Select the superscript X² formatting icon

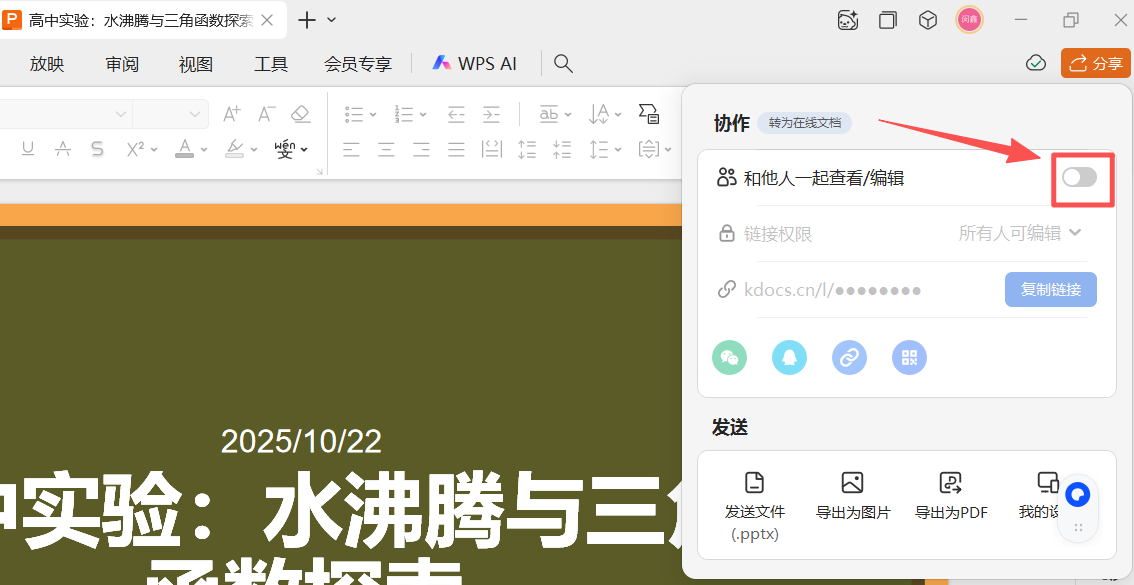click(x=135, y=148)
